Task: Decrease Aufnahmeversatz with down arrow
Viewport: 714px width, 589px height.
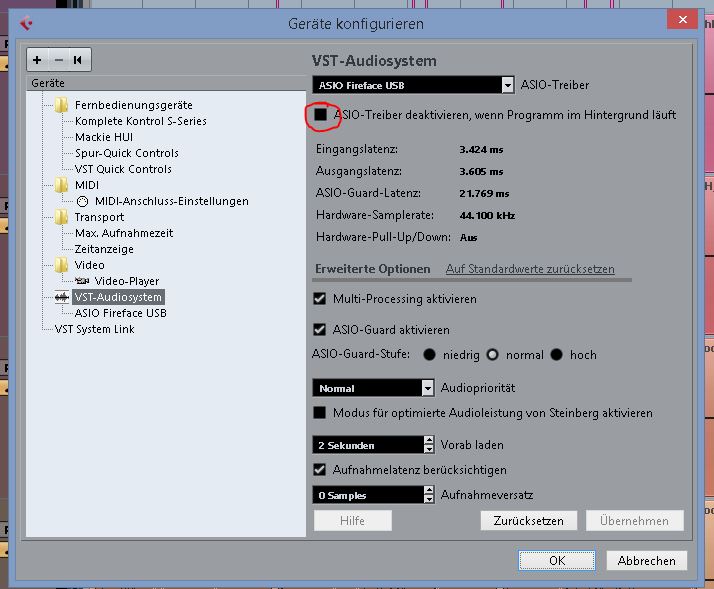Action: pos(428,499)
